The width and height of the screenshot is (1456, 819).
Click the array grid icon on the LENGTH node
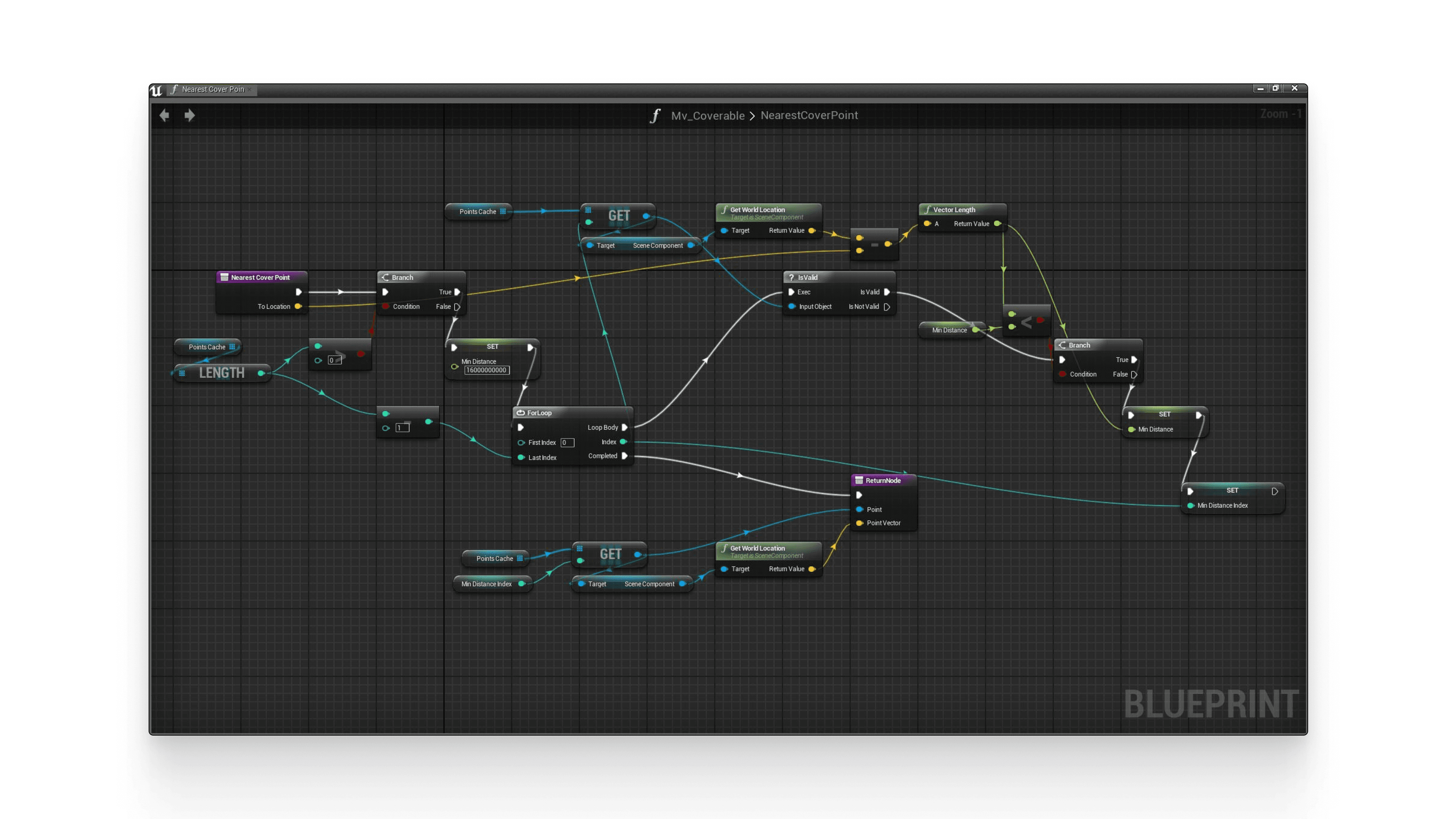[182, 373]
